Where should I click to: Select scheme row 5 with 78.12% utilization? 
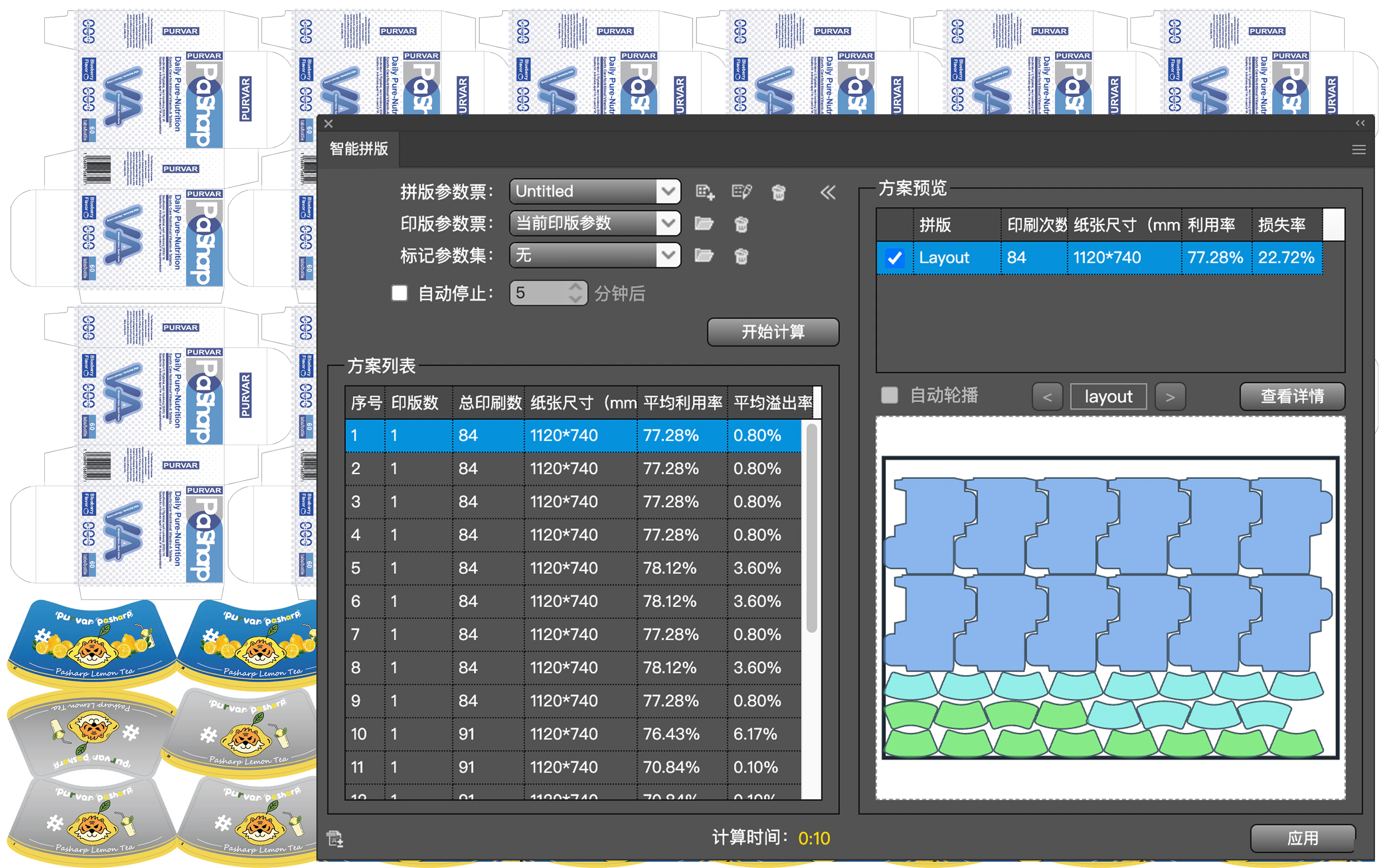pyautogui.click(x=573, y=568)
